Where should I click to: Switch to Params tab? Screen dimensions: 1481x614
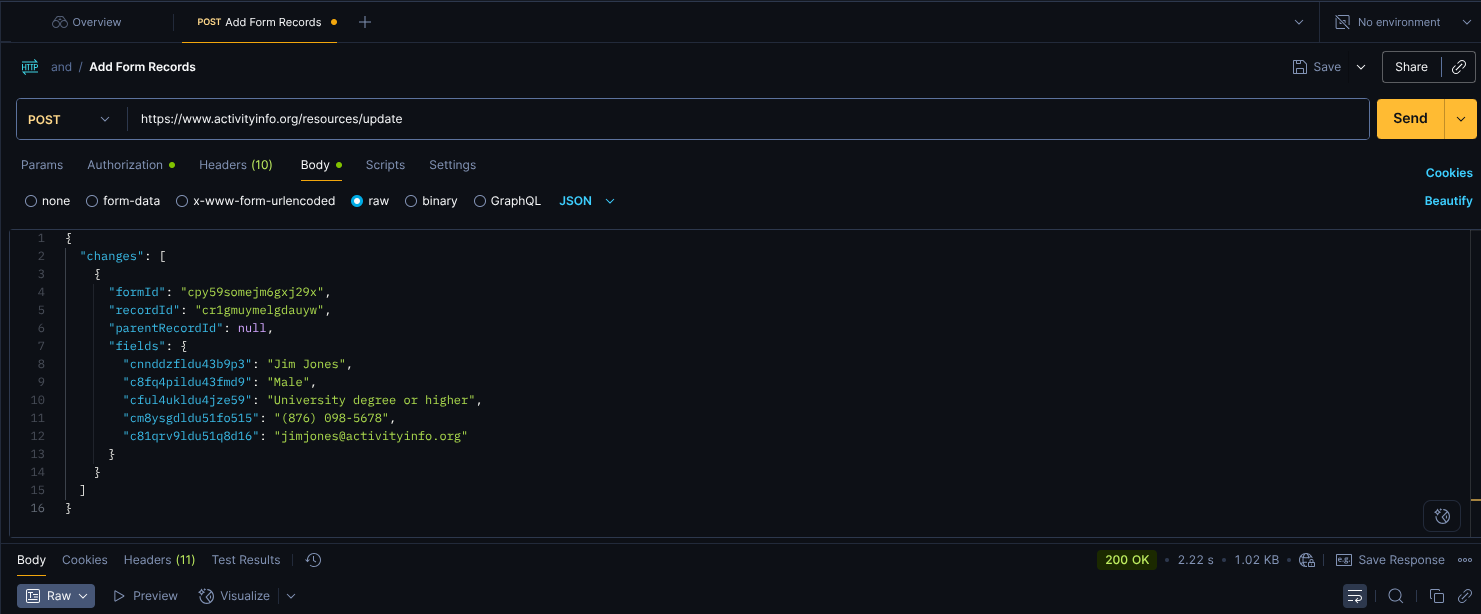(x=42, y=165)
